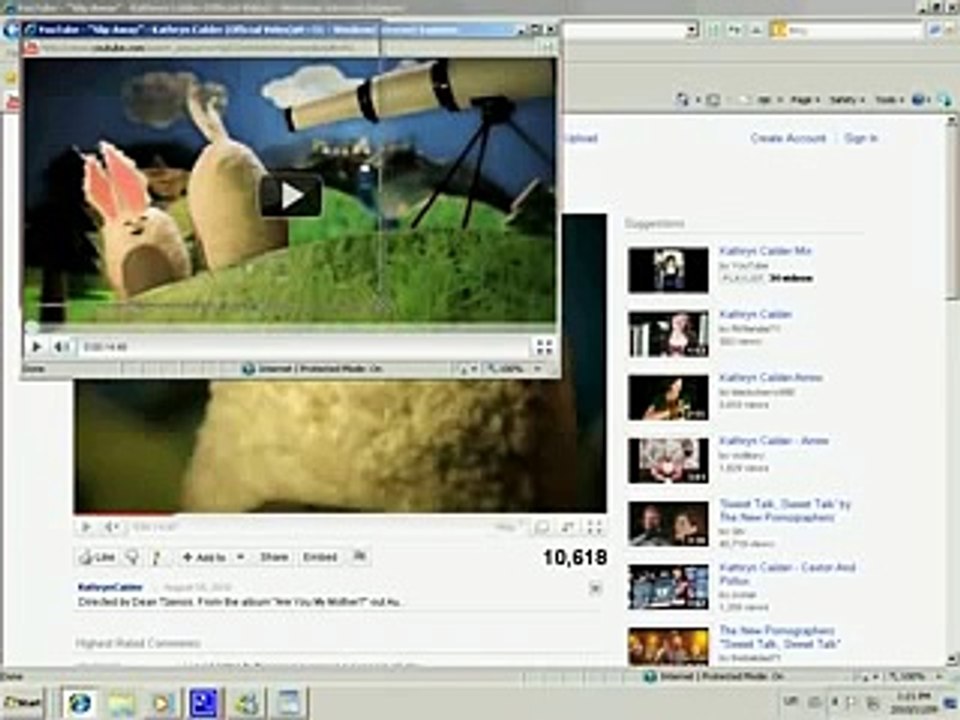
Task: Click the main page vertical scrollbar
Action: click(x=953, y=391)
